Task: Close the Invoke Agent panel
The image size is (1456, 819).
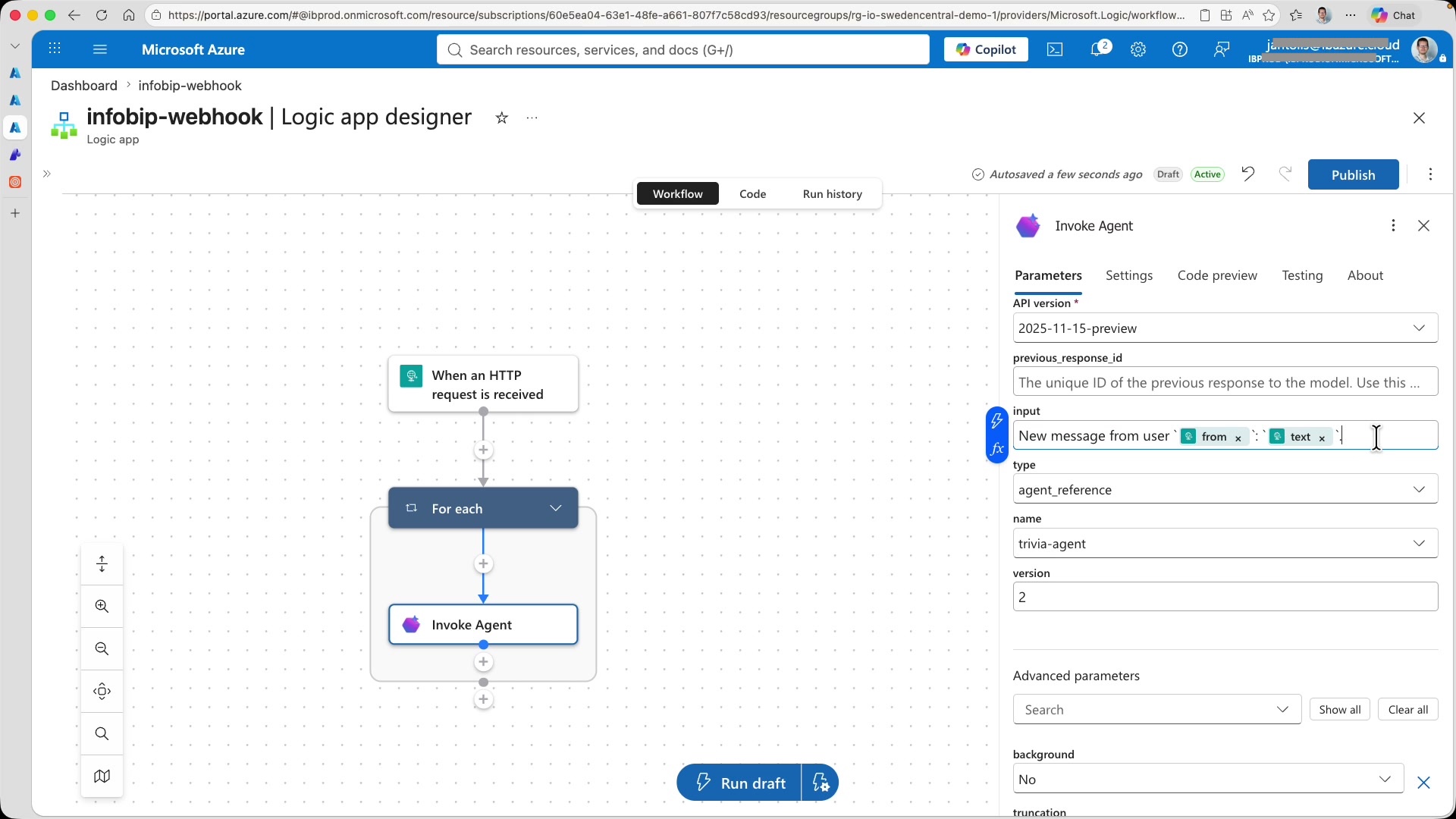Action: tap(1423, 226)
